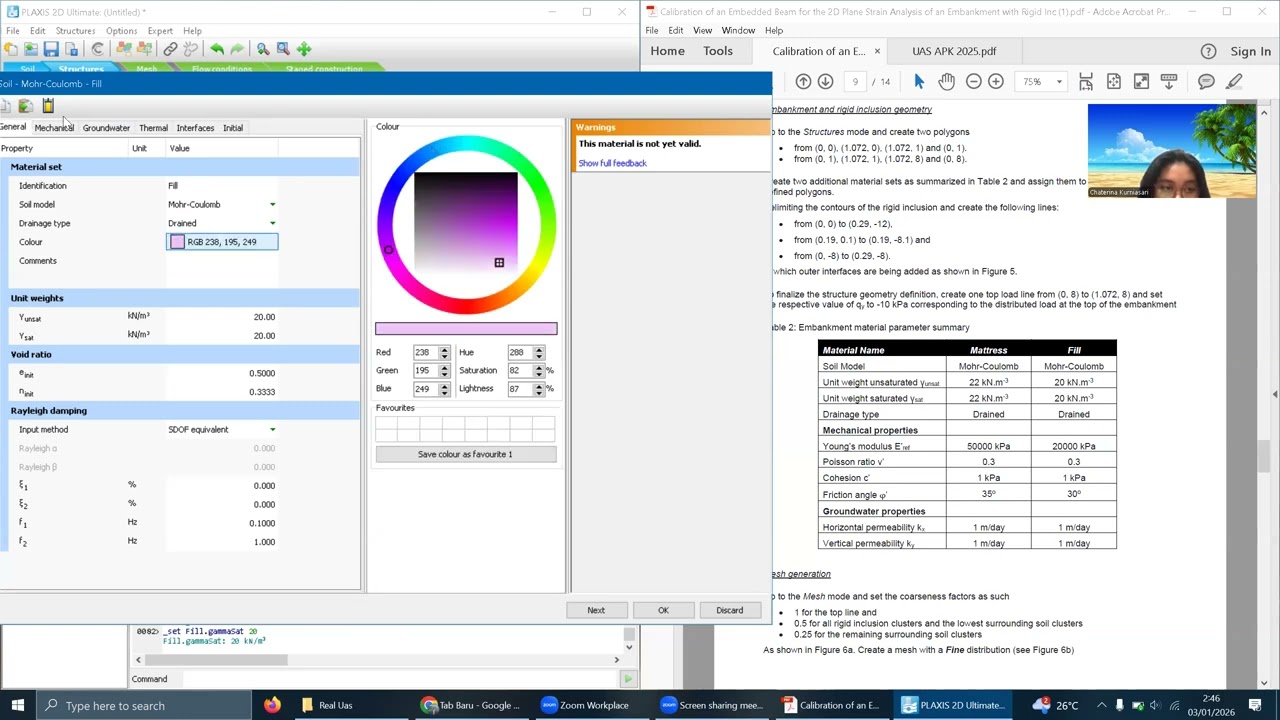Switch to the Mechanical tab
This screenshot has height=720, width=1280.
click(x=54, y=128)
